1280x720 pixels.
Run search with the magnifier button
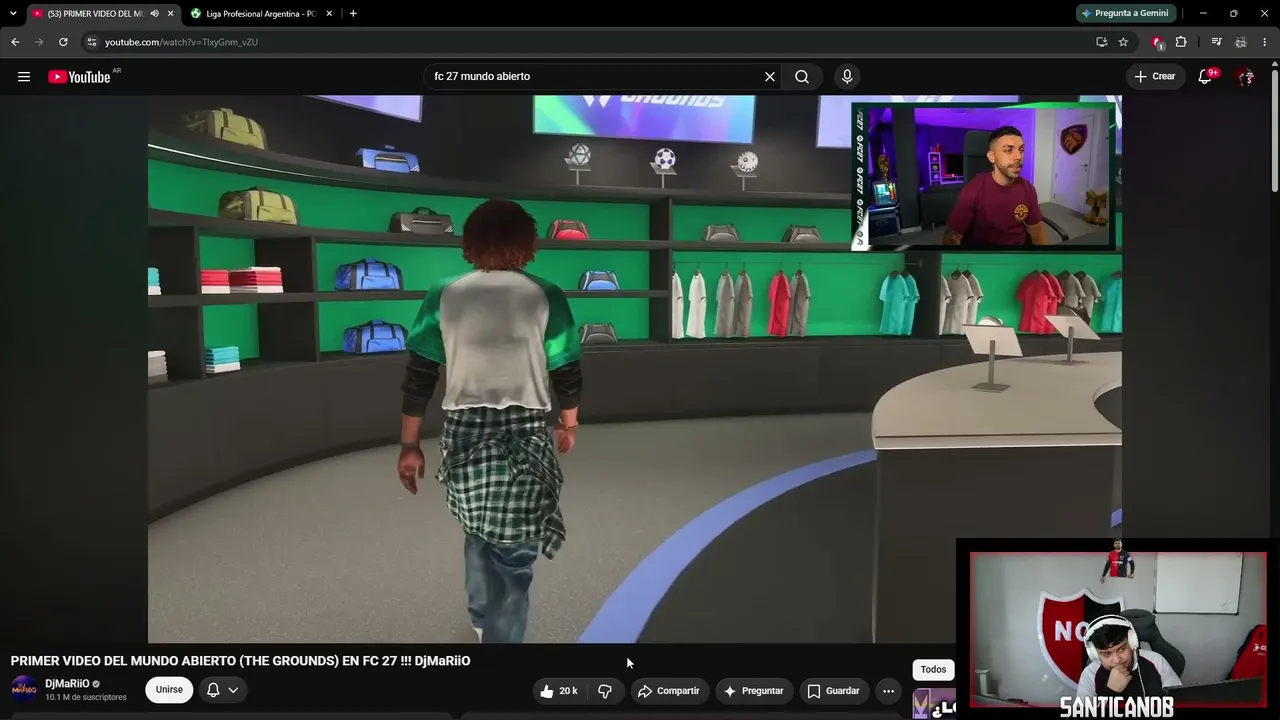[802, 77]
